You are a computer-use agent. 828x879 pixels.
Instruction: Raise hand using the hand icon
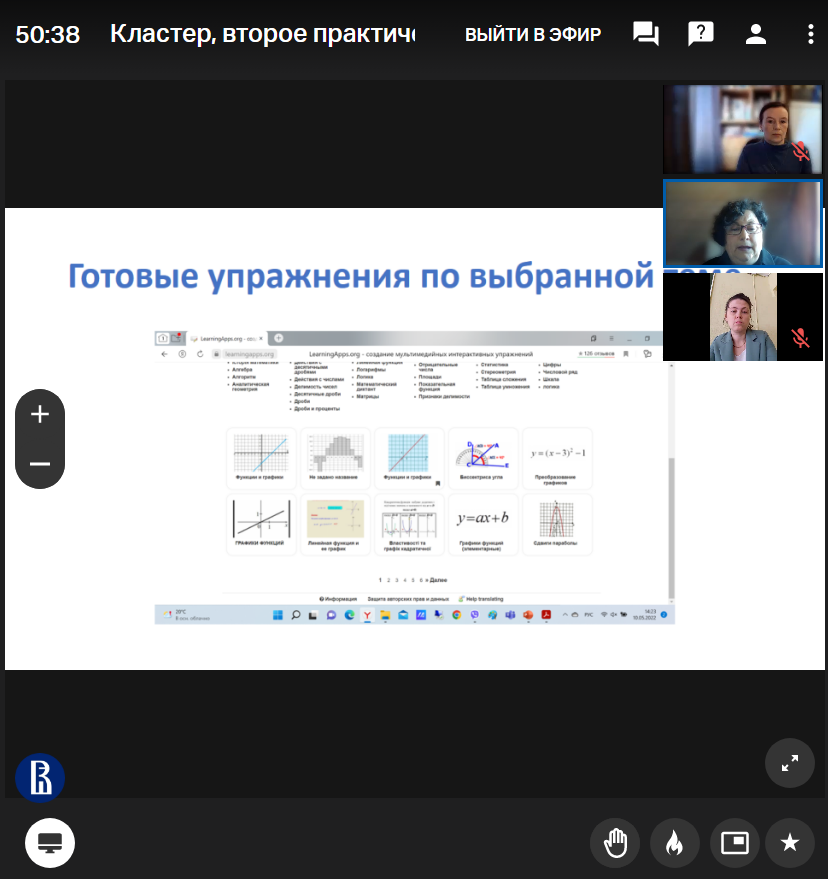615,843
